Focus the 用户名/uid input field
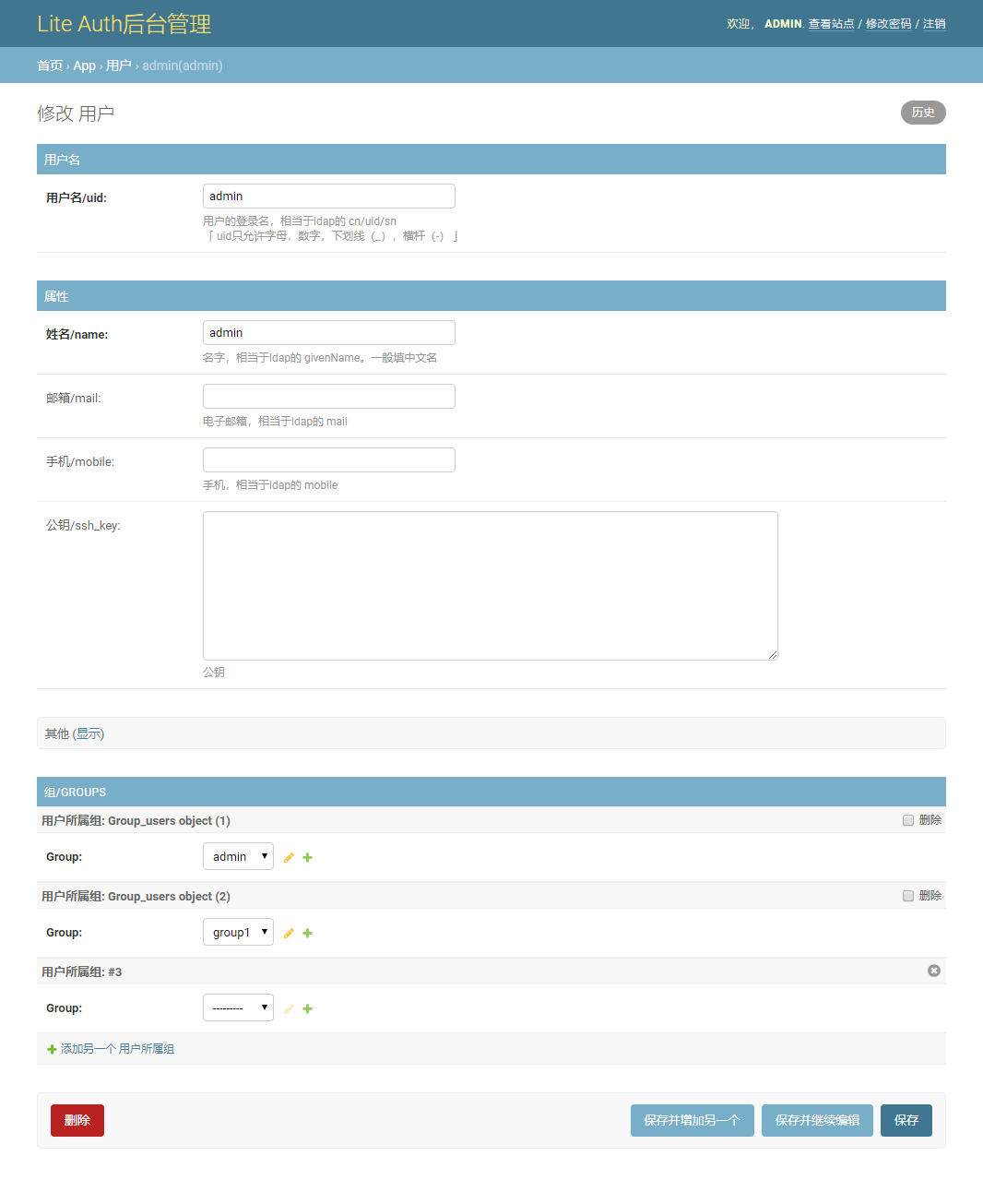 (x=329, y=196)
